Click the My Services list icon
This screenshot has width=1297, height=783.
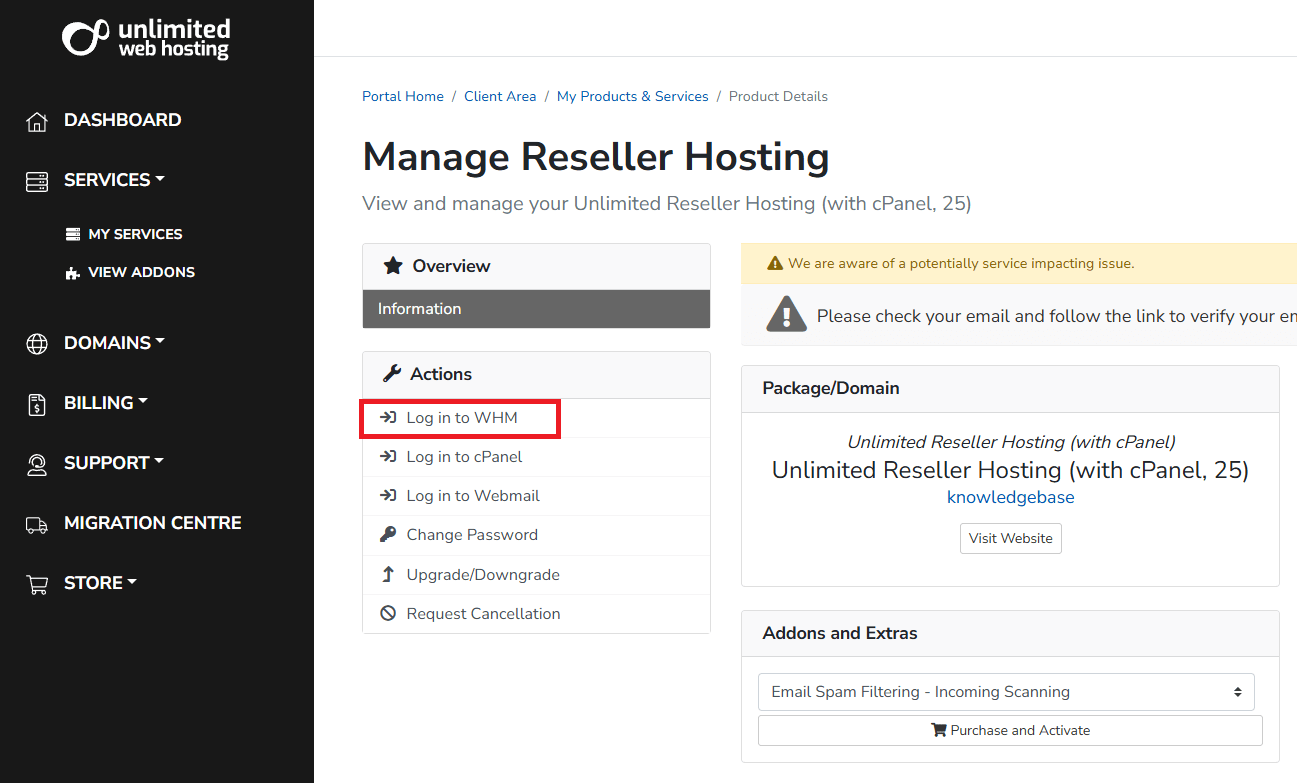(73, 234)
